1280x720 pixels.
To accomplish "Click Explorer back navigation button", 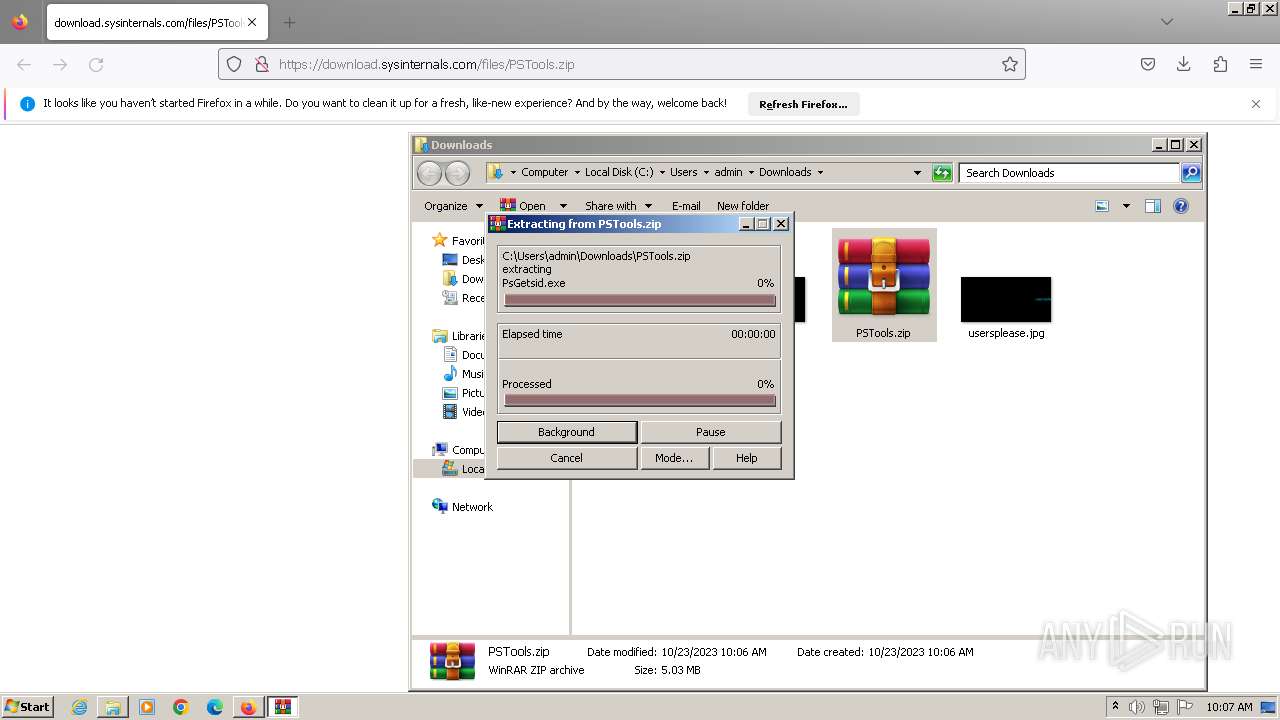I will (429, 173).
